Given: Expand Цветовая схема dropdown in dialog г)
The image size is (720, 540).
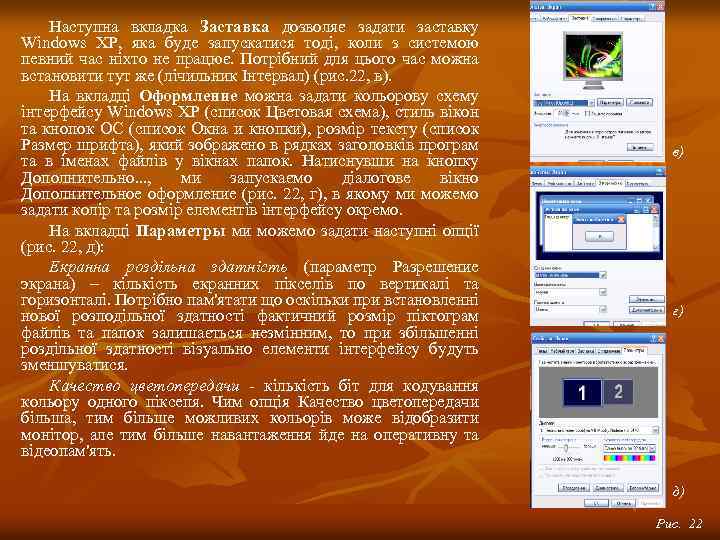Looking at the screenshot, I should pyautogui.click(x=603, y=292).
